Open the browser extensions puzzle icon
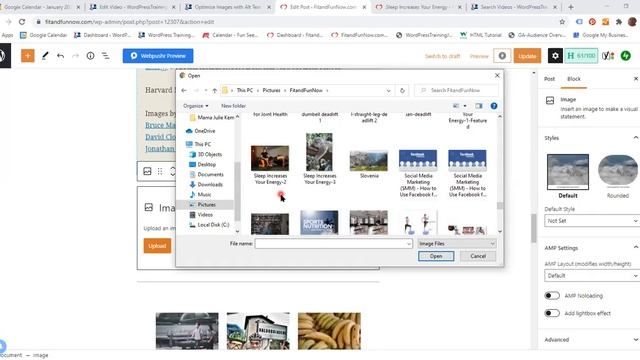This screenshot has width=640, height=360. (619, 22)
